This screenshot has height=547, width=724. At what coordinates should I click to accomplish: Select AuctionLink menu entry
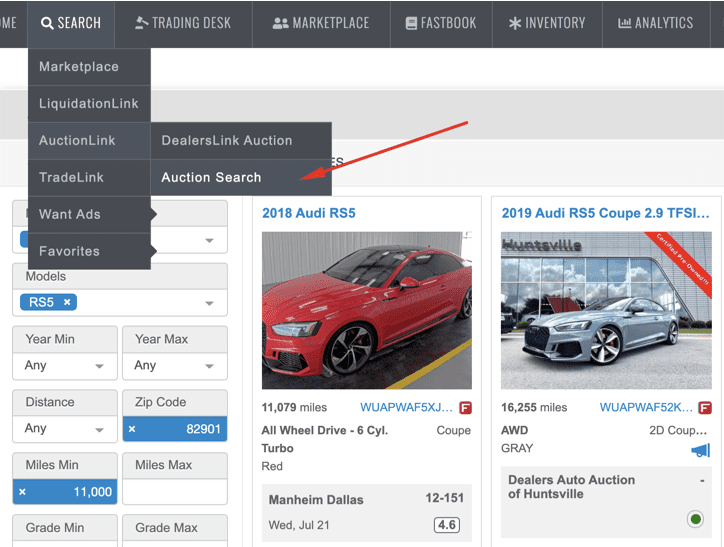point(90,140)
